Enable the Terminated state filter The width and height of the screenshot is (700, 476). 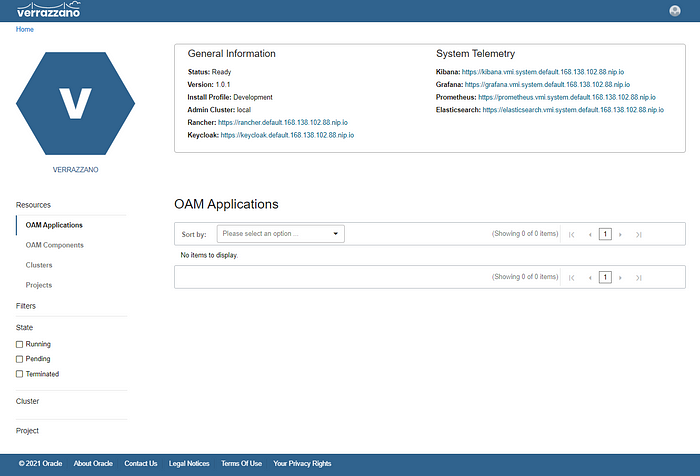[19, 374]
